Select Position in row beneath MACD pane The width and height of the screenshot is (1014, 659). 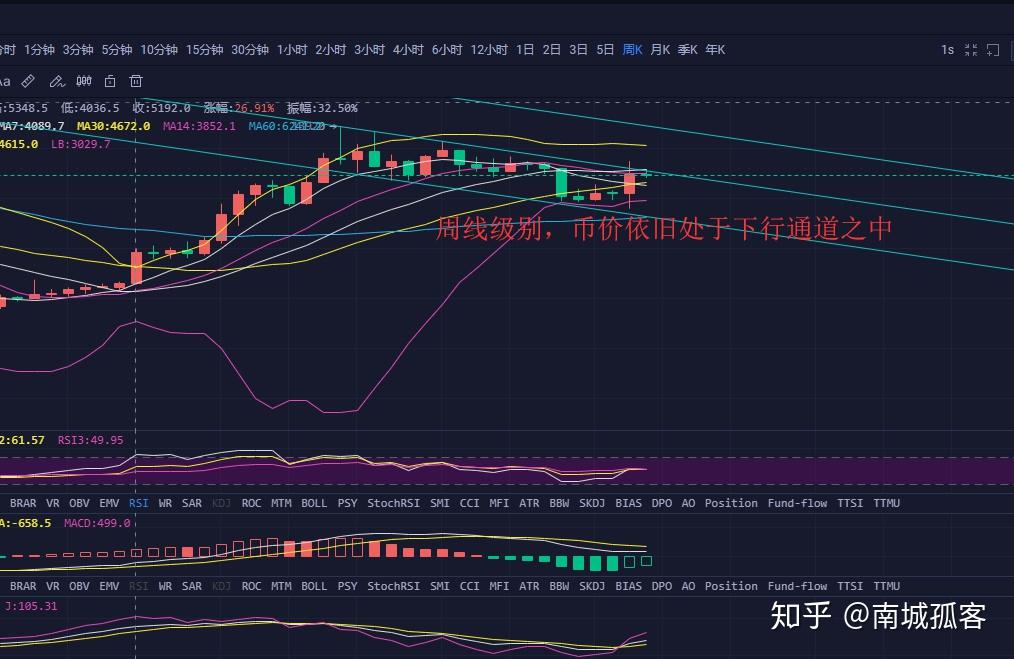point(731,587)
